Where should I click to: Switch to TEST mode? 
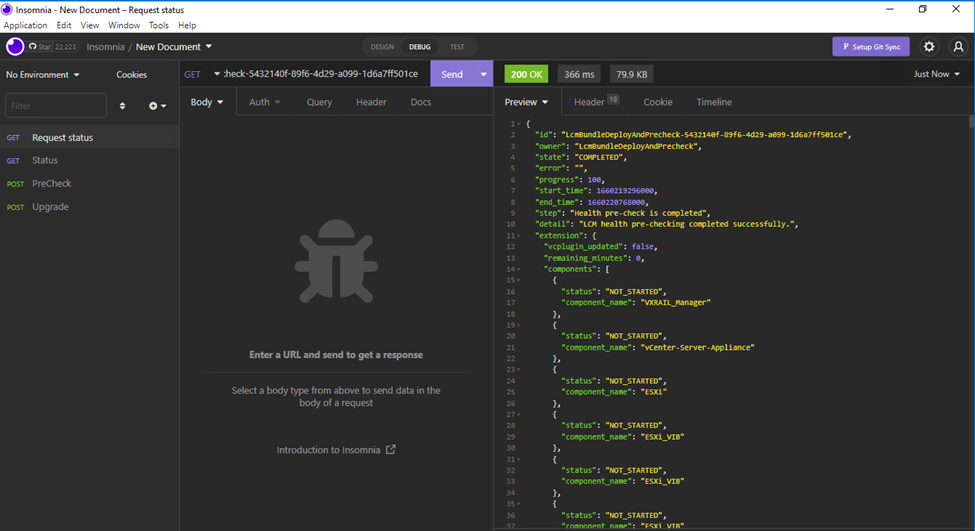[x=457, y=47]
